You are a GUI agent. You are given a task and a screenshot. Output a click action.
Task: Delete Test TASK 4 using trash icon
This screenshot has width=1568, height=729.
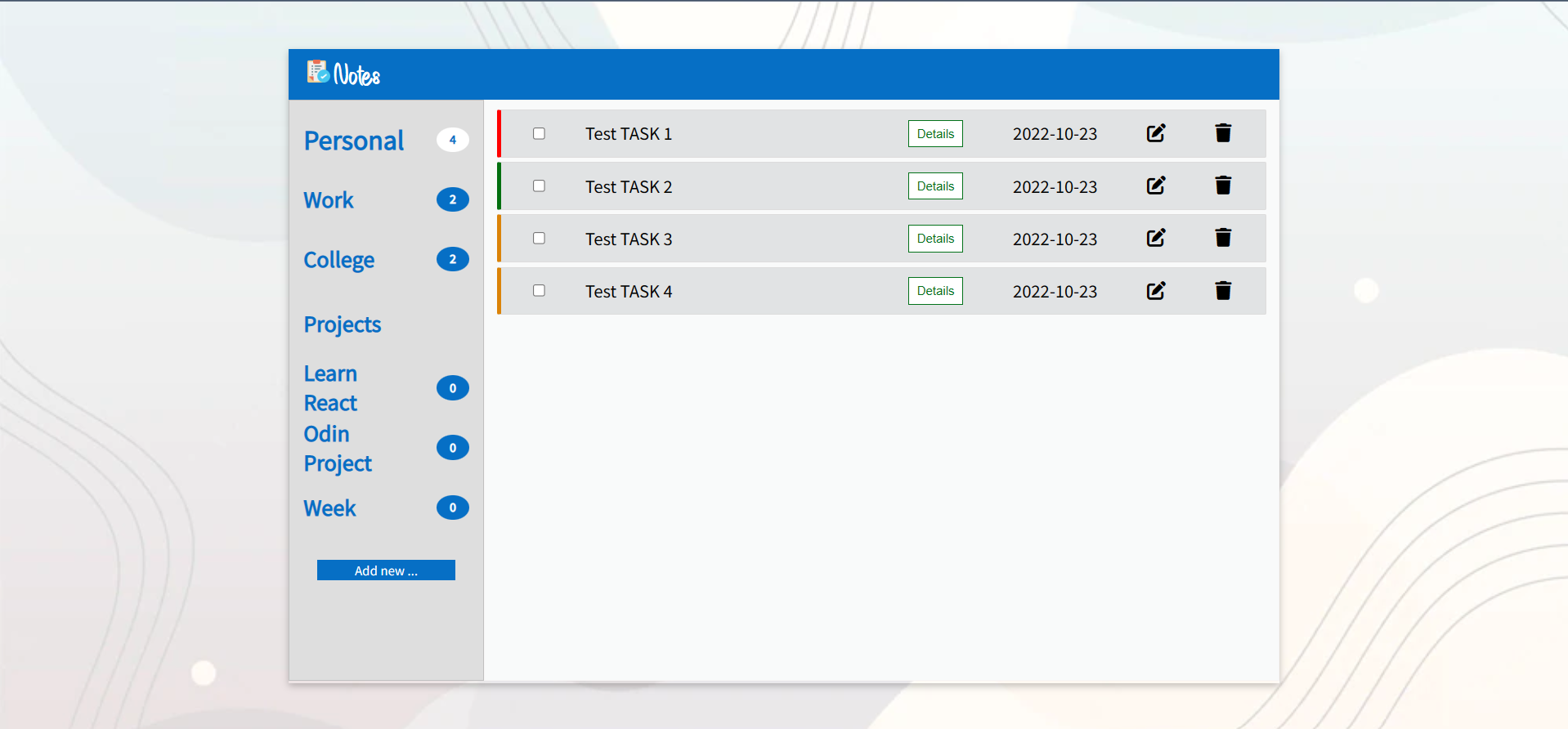pos(1223,291)
